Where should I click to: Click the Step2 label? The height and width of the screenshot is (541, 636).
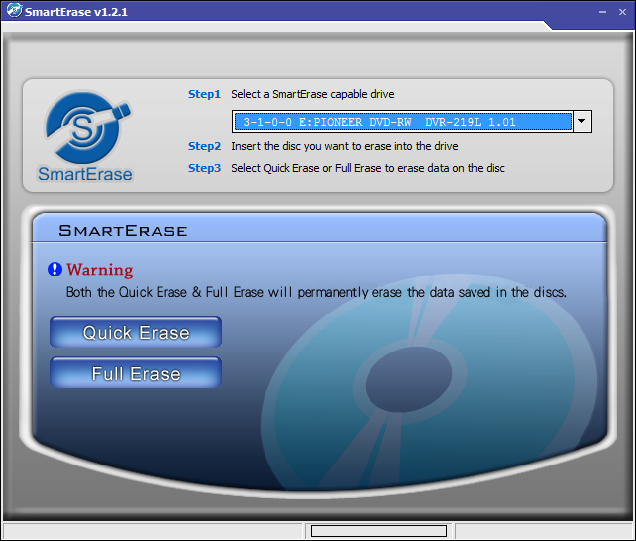click(x=204, y=146)
